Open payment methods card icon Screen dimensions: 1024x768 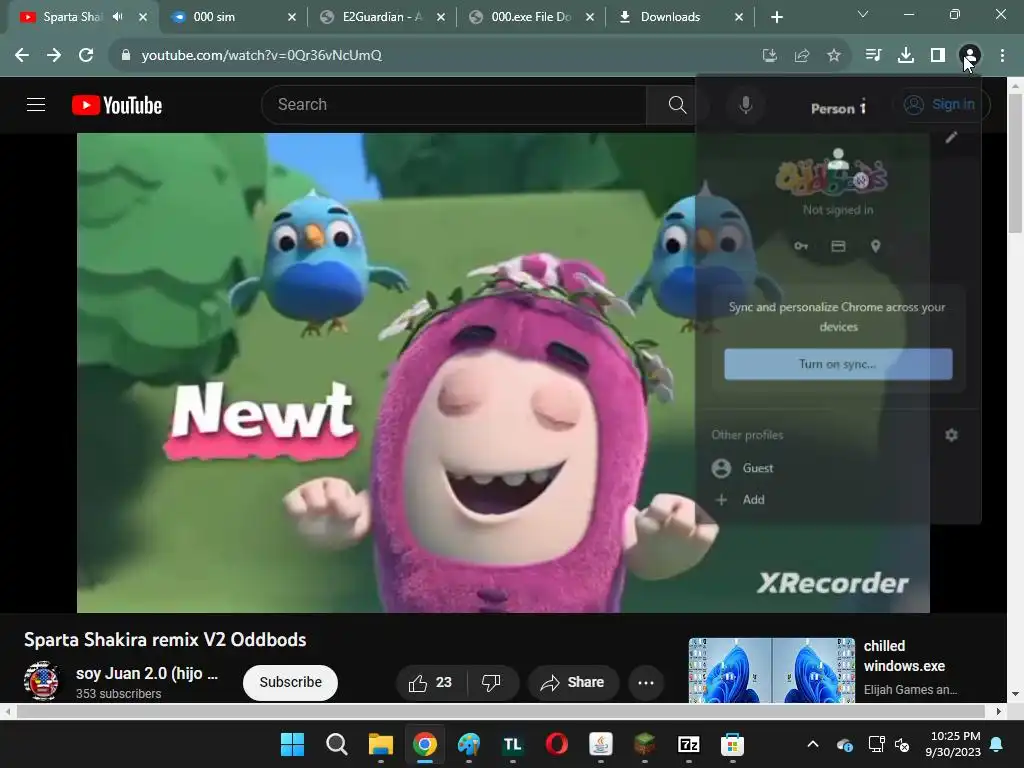tap(838, 246)
